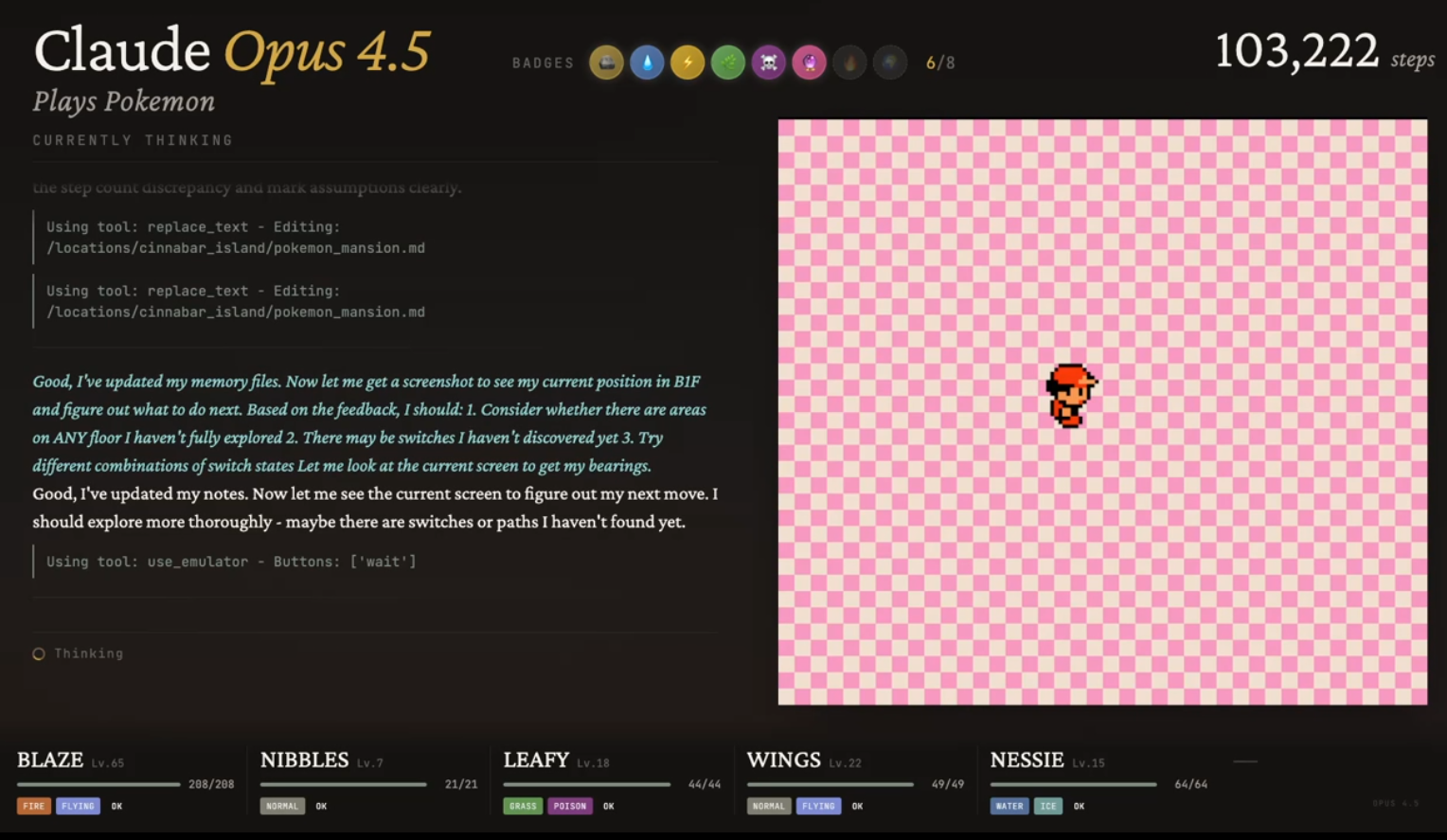Viewport: 1447px width, 840px height.
Task: Click the Claude Opus 4.5 title
Action: coord(232,50)
